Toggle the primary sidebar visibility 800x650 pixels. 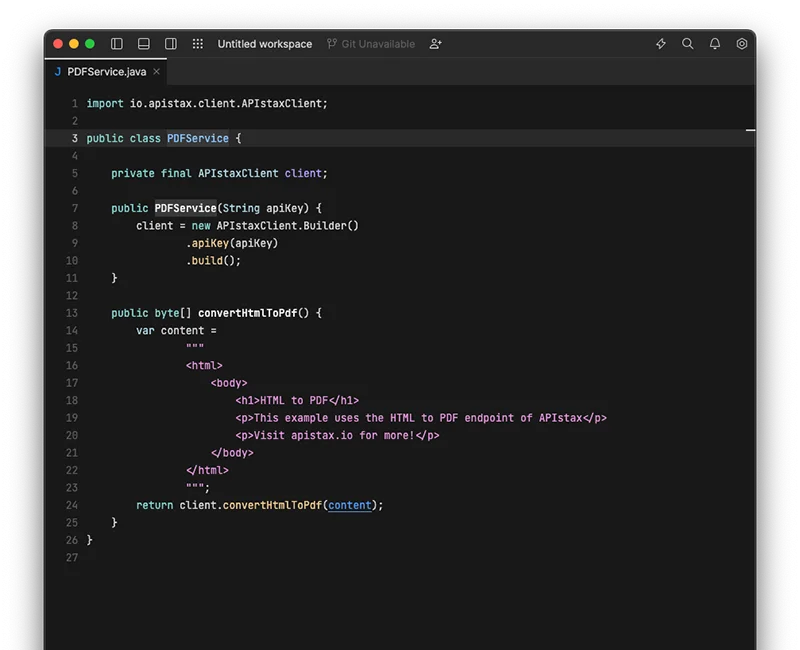[x=116, y=43]
